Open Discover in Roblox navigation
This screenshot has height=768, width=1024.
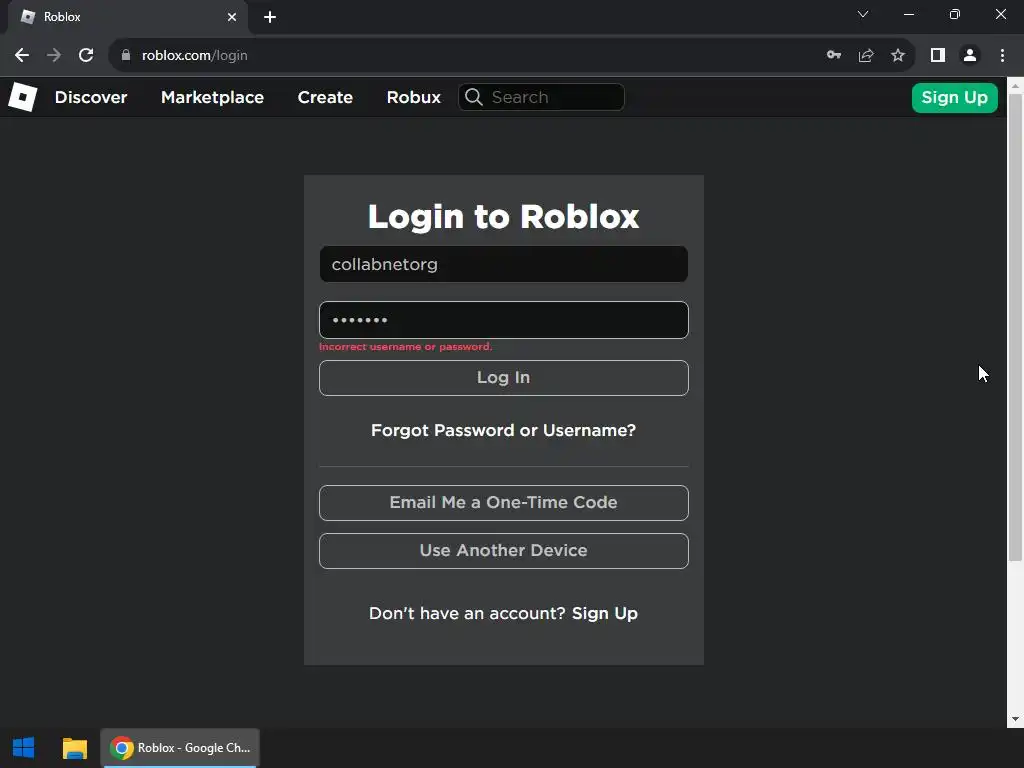pos(91,97)
